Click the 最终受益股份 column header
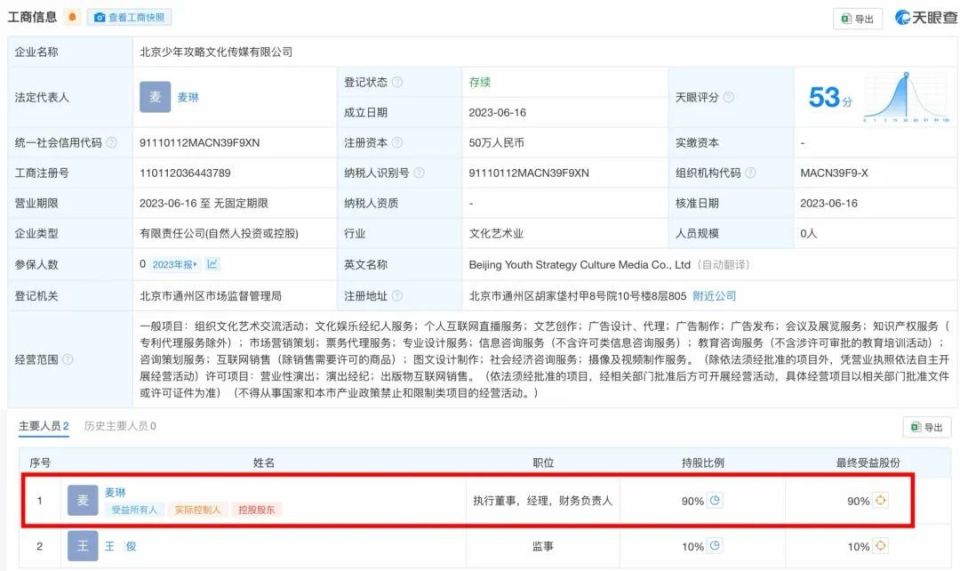960x571 pixels. (868, 463)
